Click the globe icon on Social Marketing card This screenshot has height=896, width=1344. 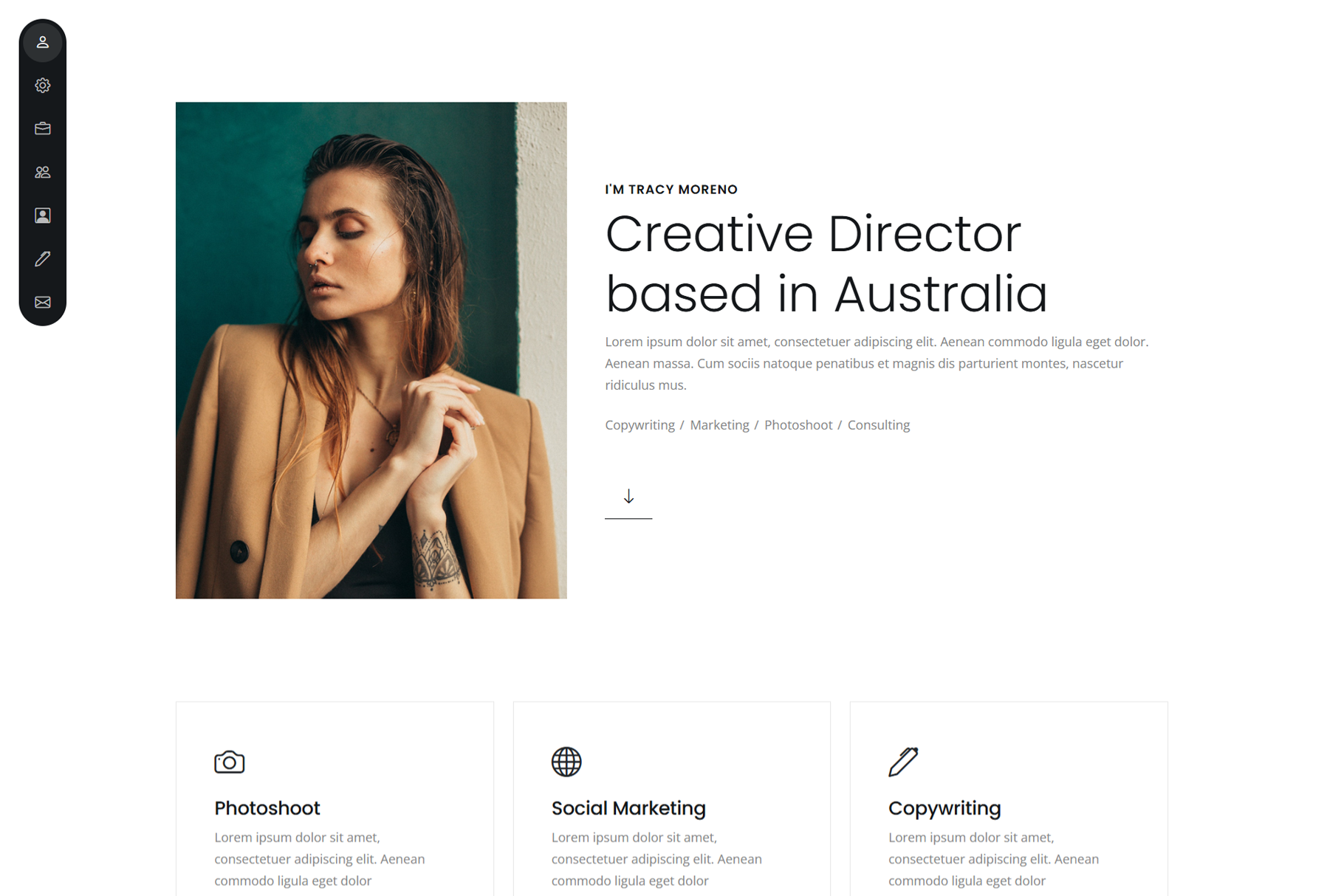(x=566, y=762)
